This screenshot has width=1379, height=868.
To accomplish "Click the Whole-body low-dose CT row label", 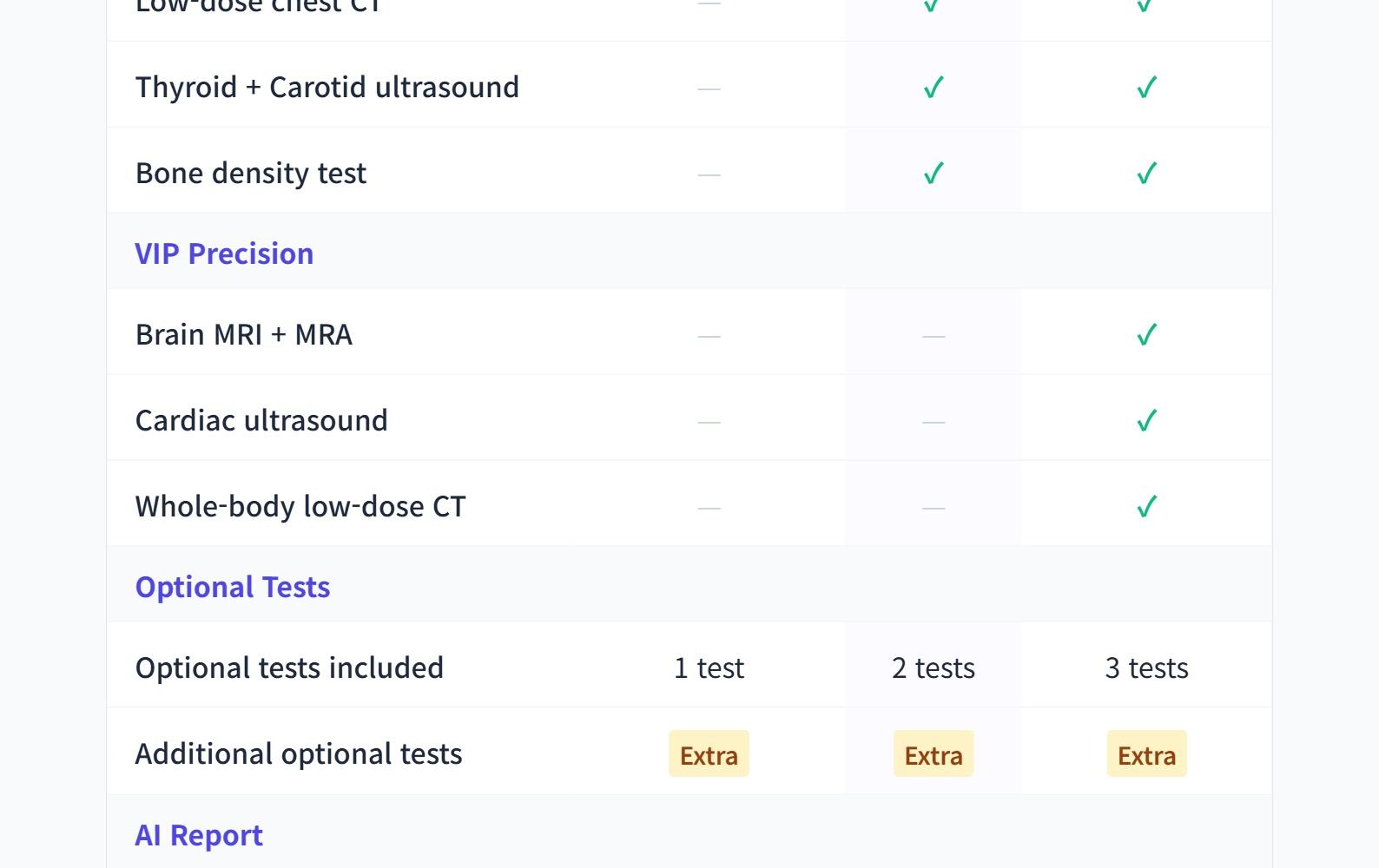I will tap(300, 507).
